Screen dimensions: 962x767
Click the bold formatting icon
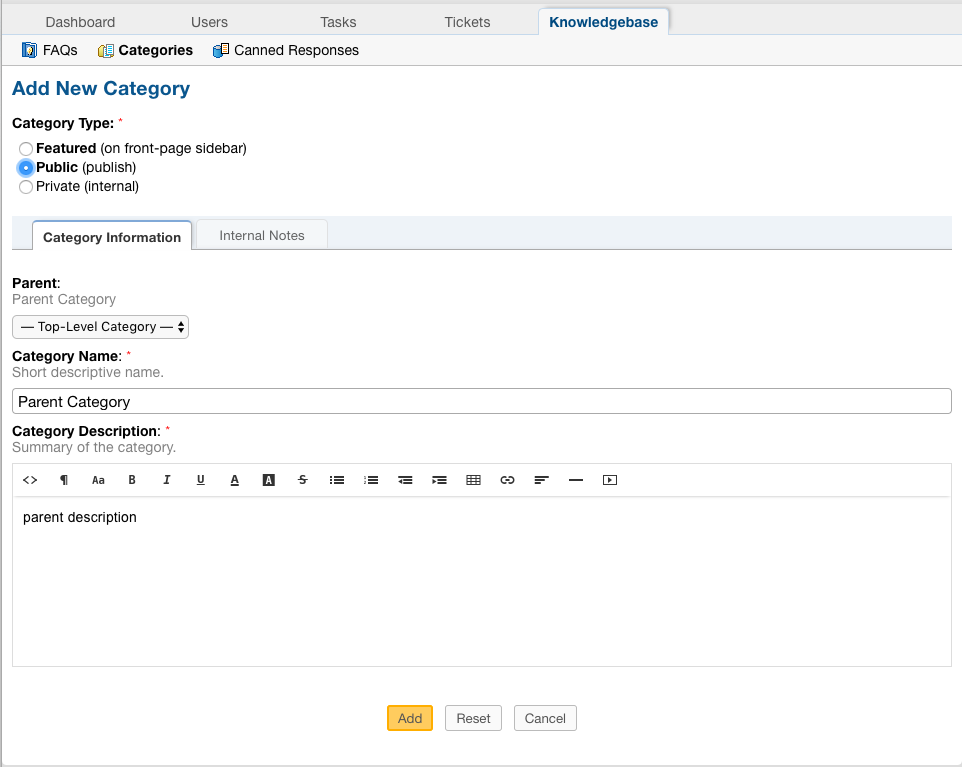point(132,480)
